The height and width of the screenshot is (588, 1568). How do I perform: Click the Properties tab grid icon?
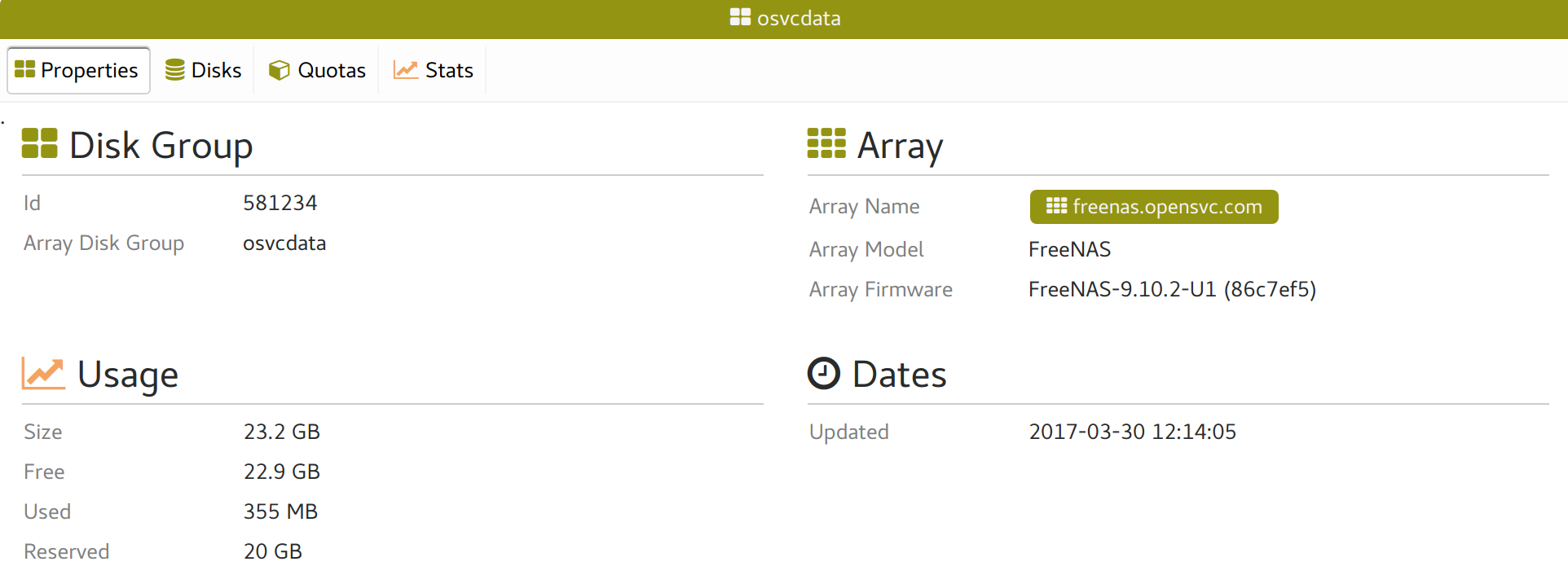25,70
